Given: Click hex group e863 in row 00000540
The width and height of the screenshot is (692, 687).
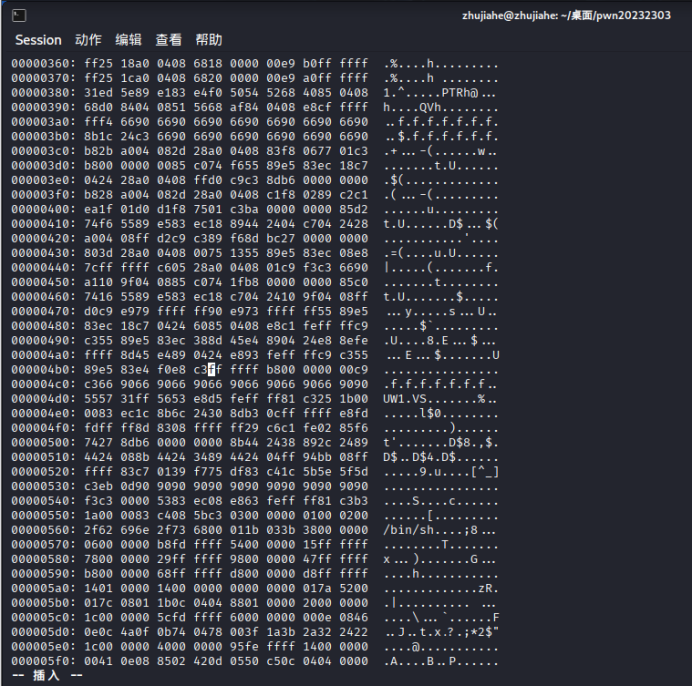Looking at the screenshot, I should click(244, 500).
